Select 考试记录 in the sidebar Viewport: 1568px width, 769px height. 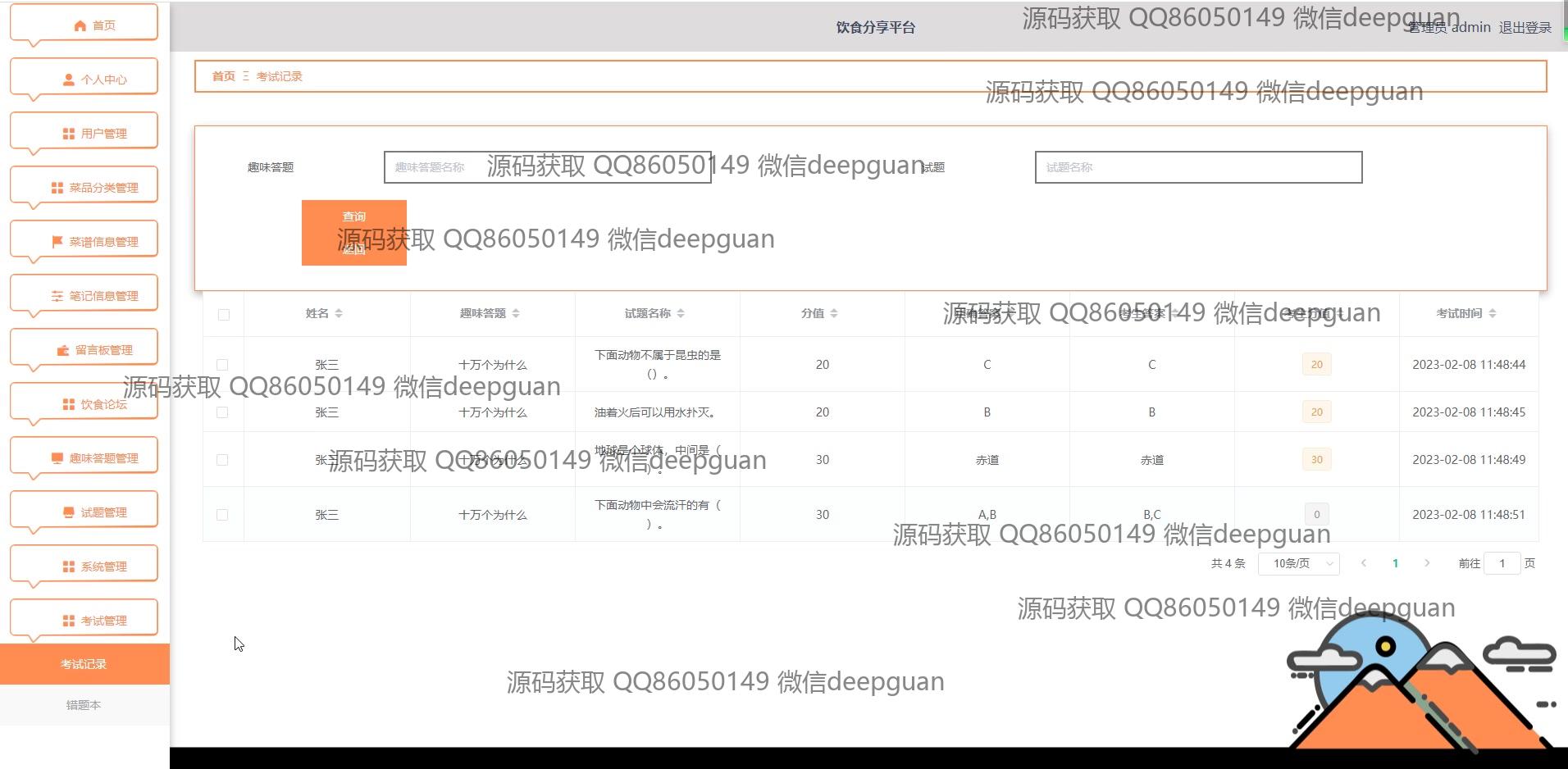point(84,664)
